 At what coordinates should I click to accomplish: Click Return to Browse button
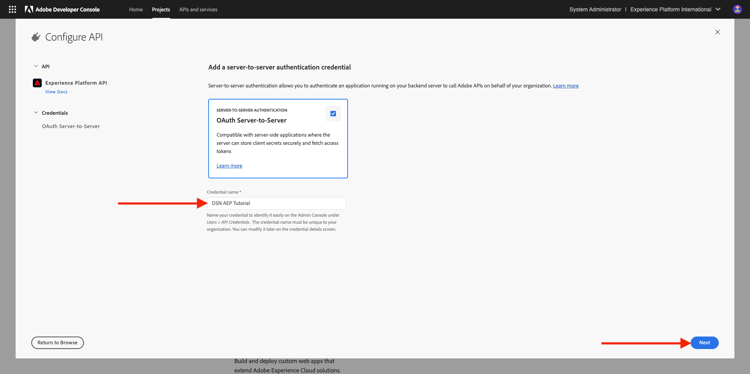pyautogui.click(x=57, y=342)
